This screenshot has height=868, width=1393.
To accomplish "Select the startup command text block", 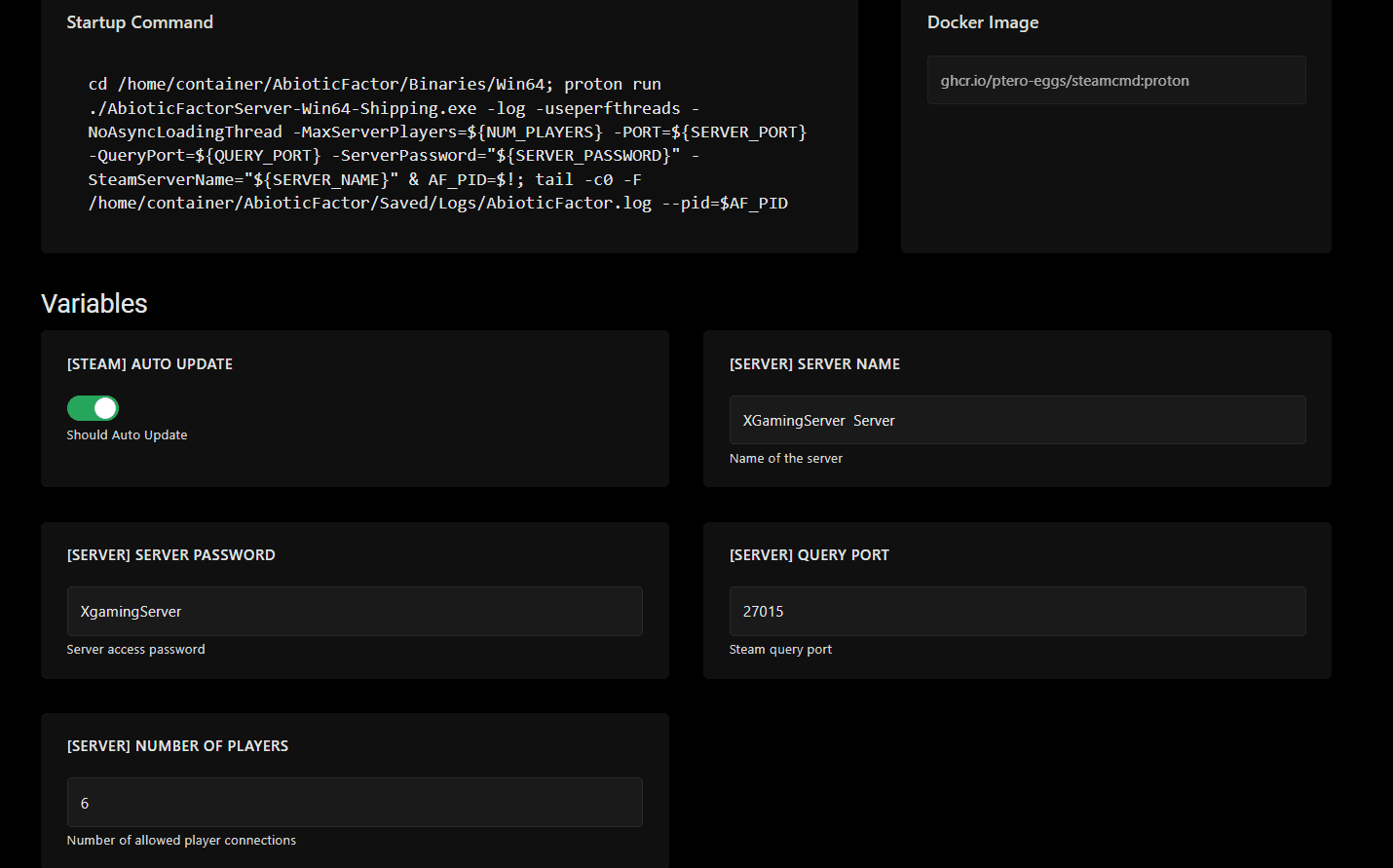I will [x=447, y=143].
